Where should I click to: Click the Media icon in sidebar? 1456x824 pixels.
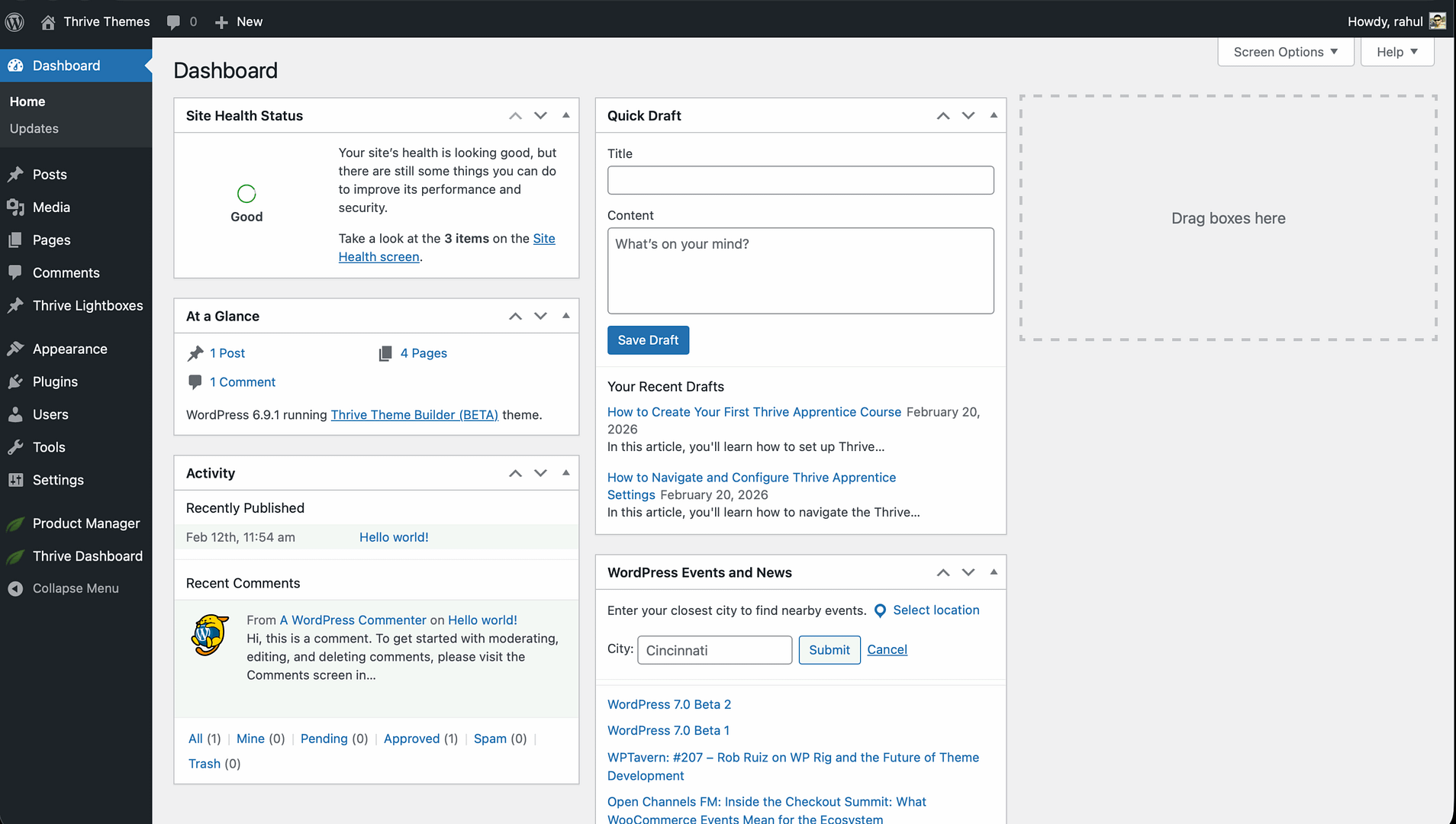coord(15,208)
